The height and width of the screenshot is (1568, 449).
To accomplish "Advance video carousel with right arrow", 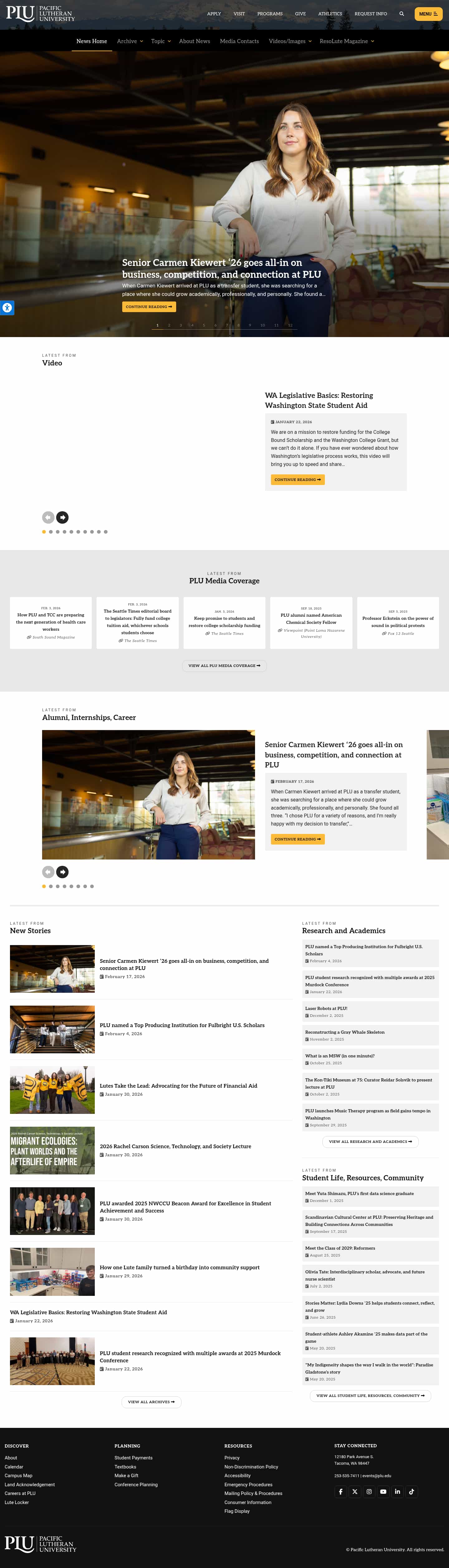I will [62, 517].
